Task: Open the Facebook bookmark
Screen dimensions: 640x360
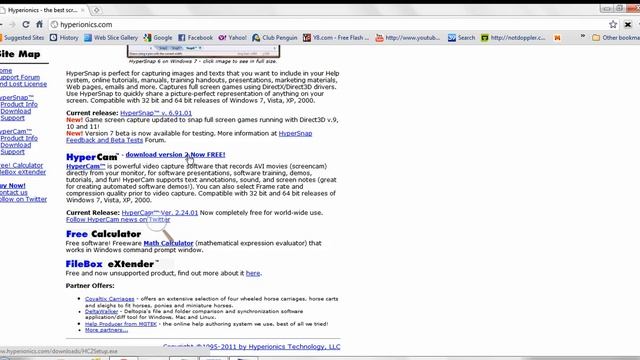Action: (x=196, y=38)
